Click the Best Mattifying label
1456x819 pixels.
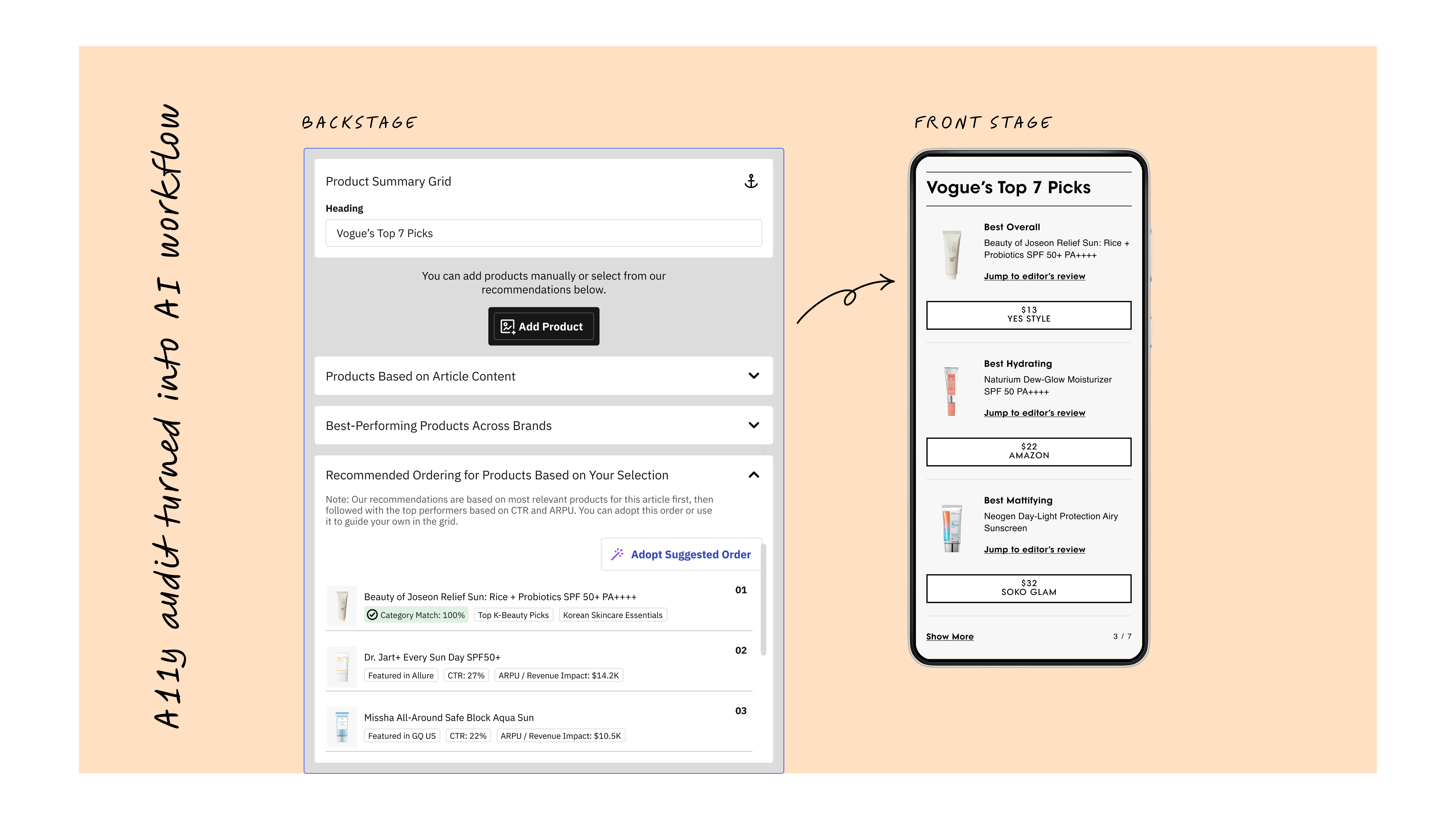click(1018, 501)
